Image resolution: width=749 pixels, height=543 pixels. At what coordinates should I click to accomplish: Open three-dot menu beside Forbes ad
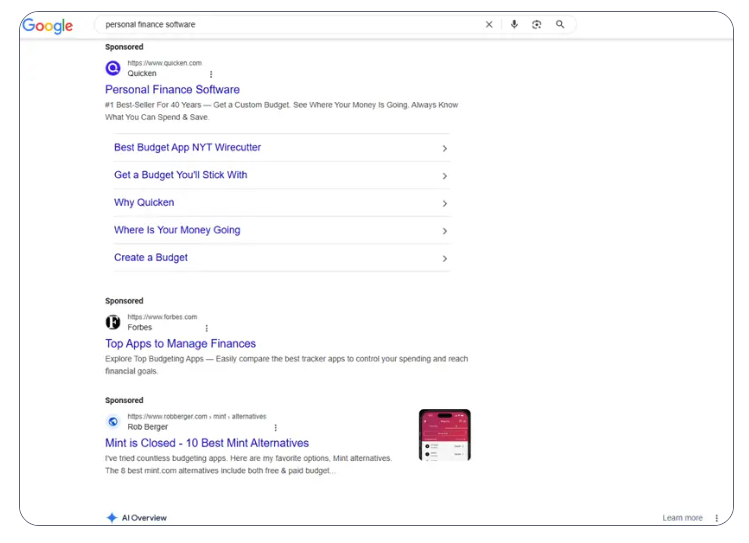pos(206,328)
